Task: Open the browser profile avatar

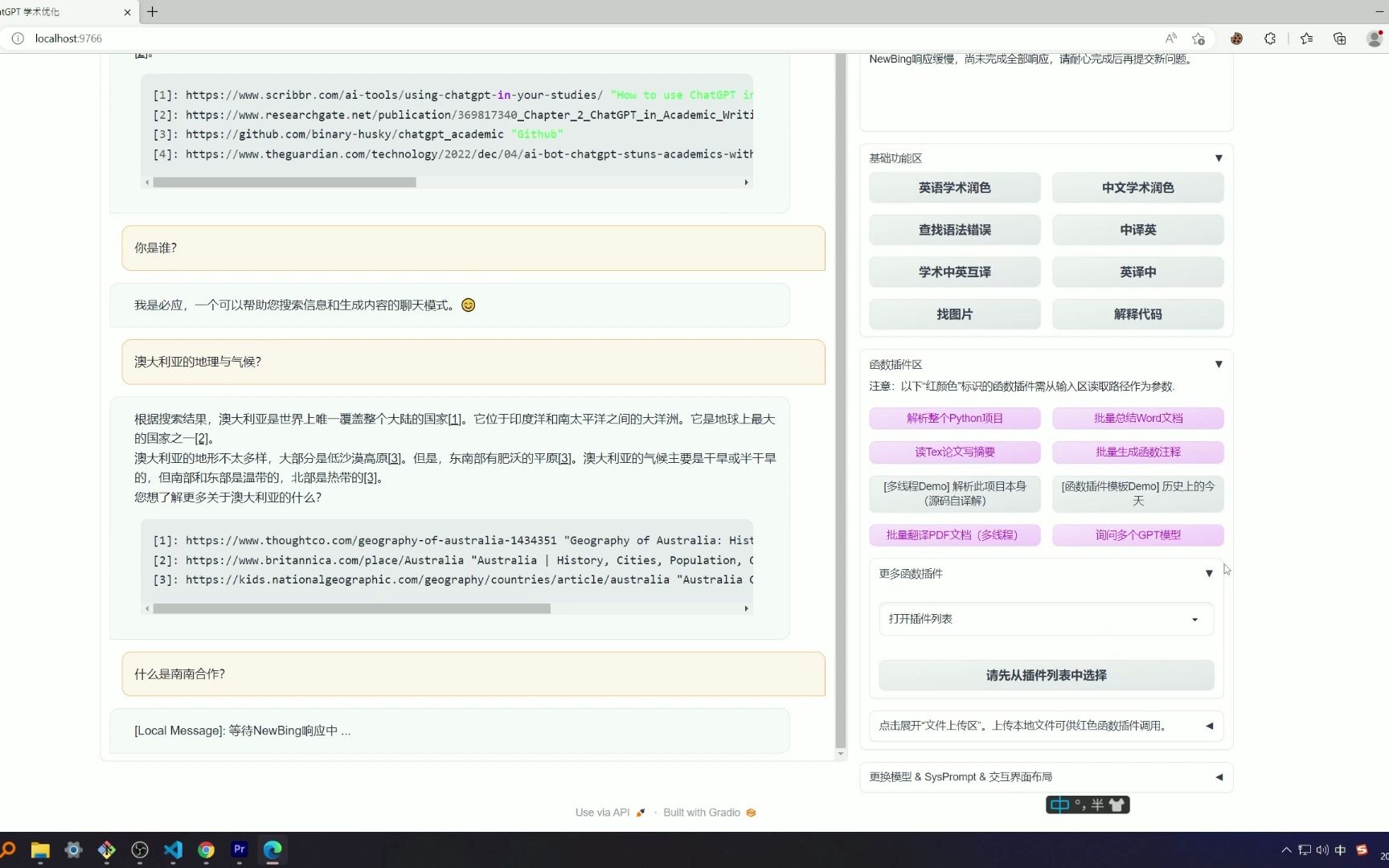Action: point(1375,39)
